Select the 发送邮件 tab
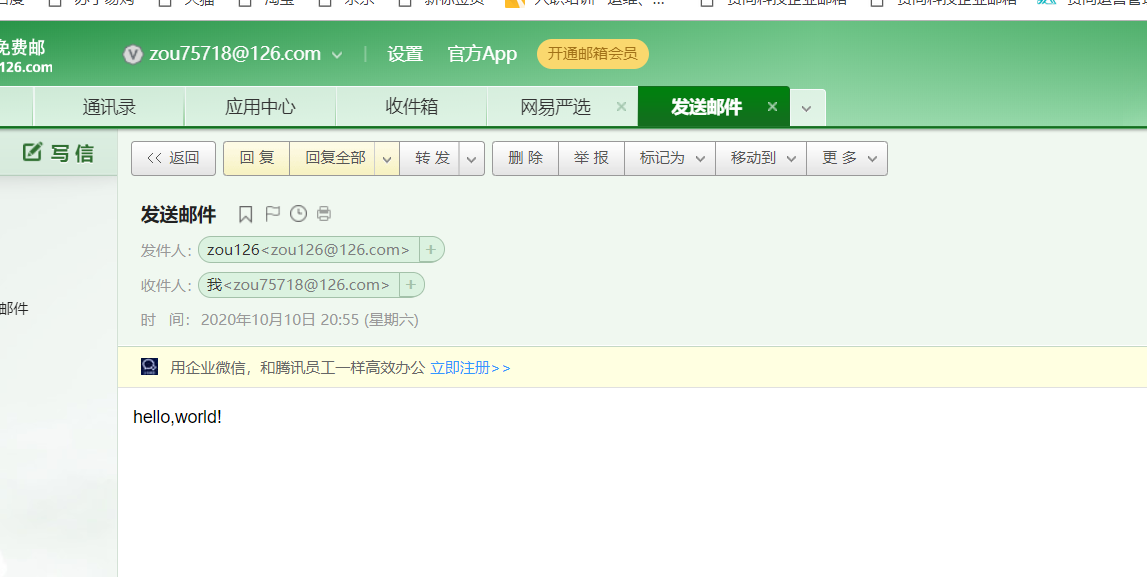 pyautogui.click(x=706, y=107)
